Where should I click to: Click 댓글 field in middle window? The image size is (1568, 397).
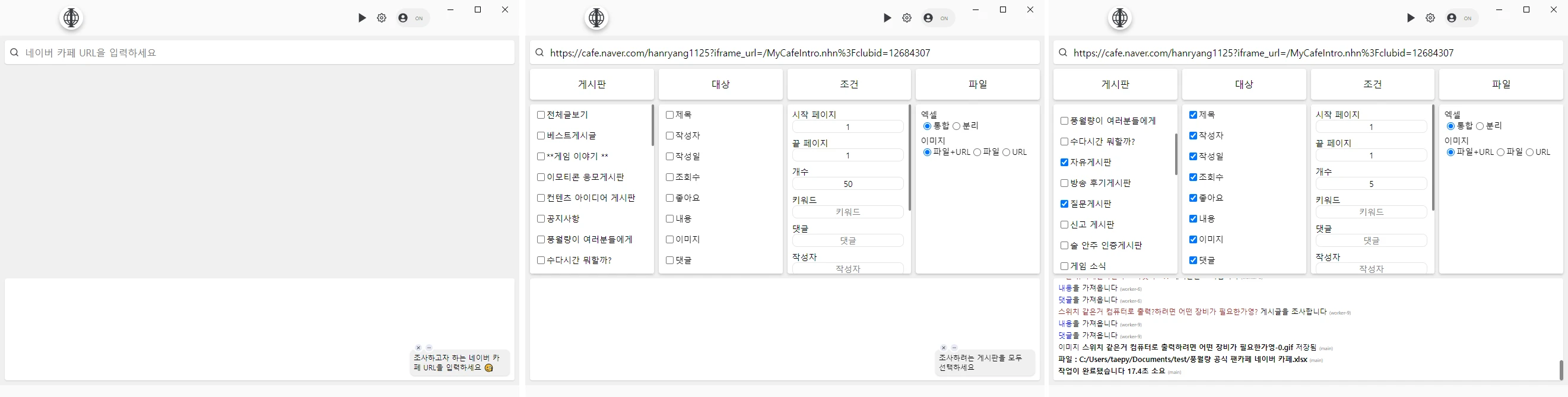(848, 240)
